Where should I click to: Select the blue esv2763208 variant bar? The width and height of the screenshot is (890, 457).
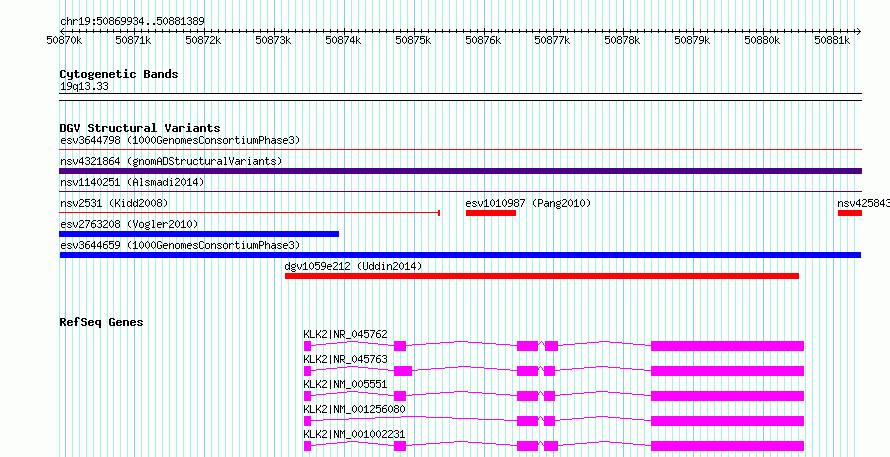tap(199, 234)
